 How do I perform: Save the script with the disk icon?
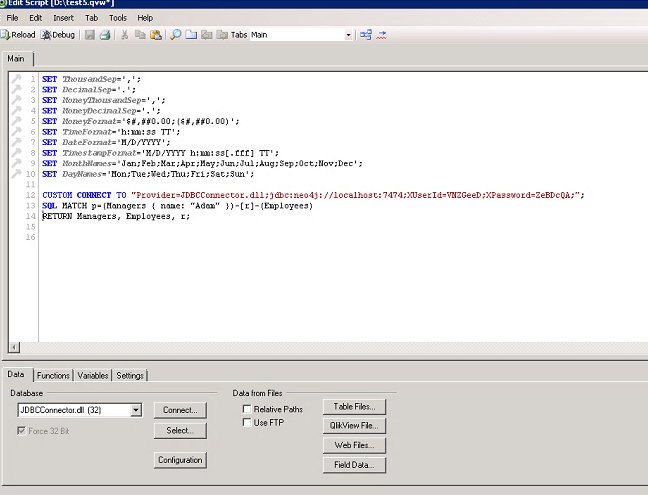click(x=89, y=35)
